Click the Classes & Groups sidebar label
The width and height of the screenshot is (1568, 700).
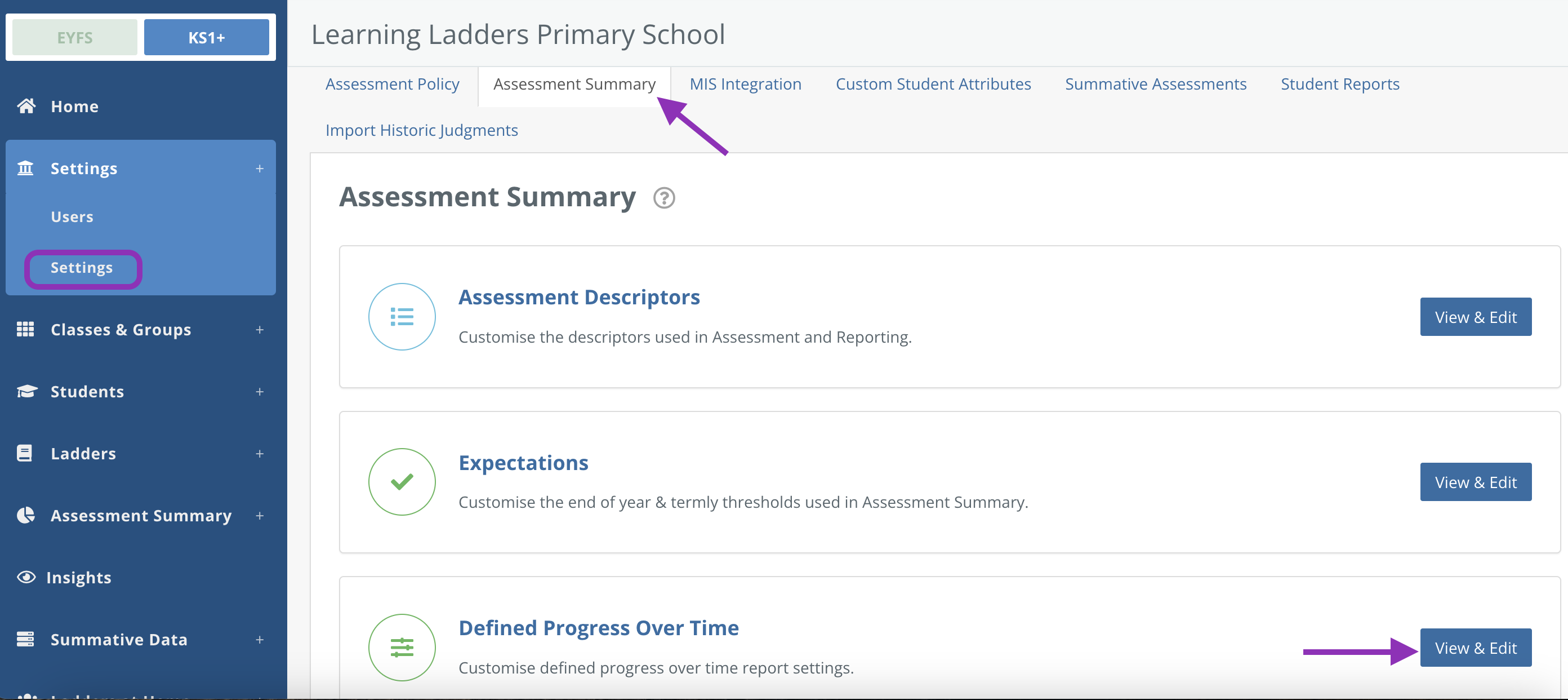point(121,330)
